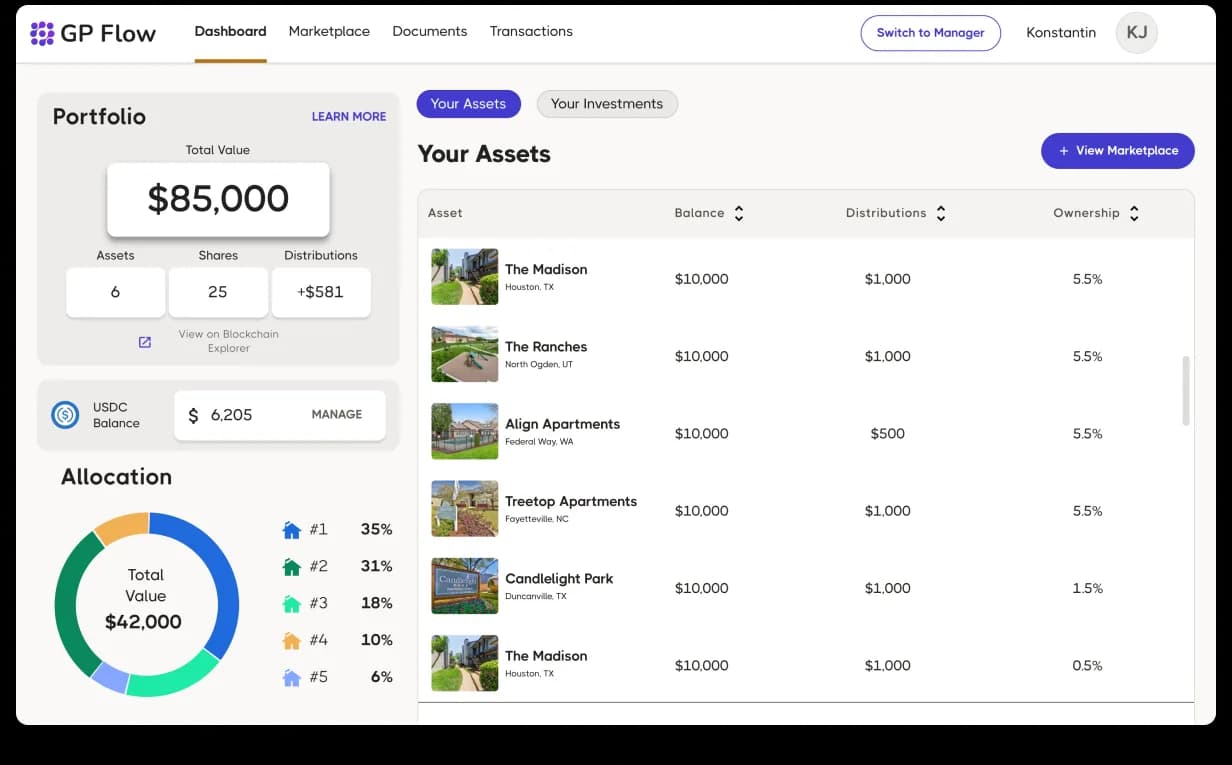Click the Fayetteville, NC location text
This screenshot has width=1232, height=765.
pyautogui.click(x=537, y=520)
